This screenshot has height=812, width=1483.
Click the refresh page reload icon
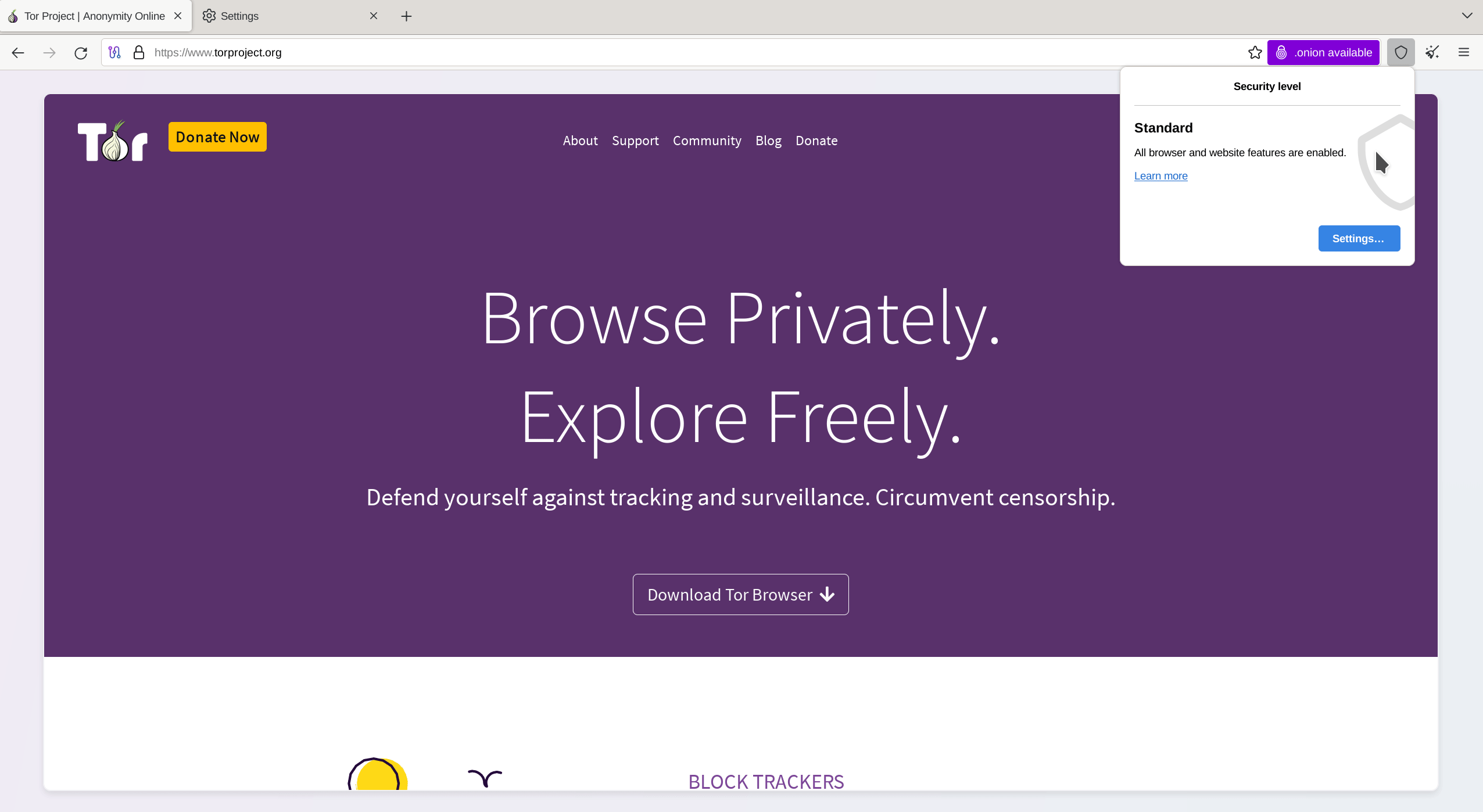pyautogui.click(x=82, y=52)
